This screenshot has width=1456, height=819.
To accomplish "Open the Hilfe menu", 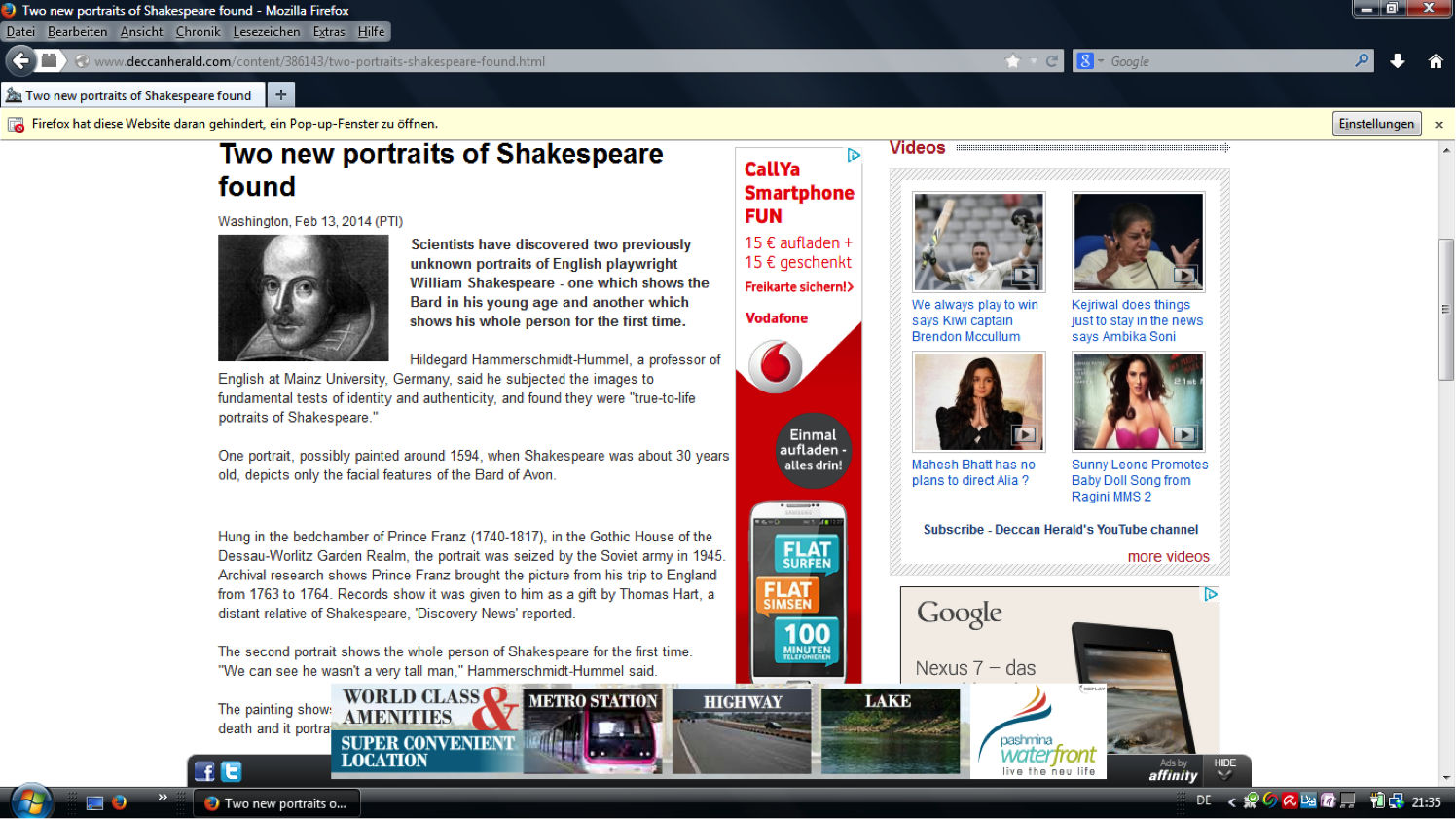I will (371, 31).
